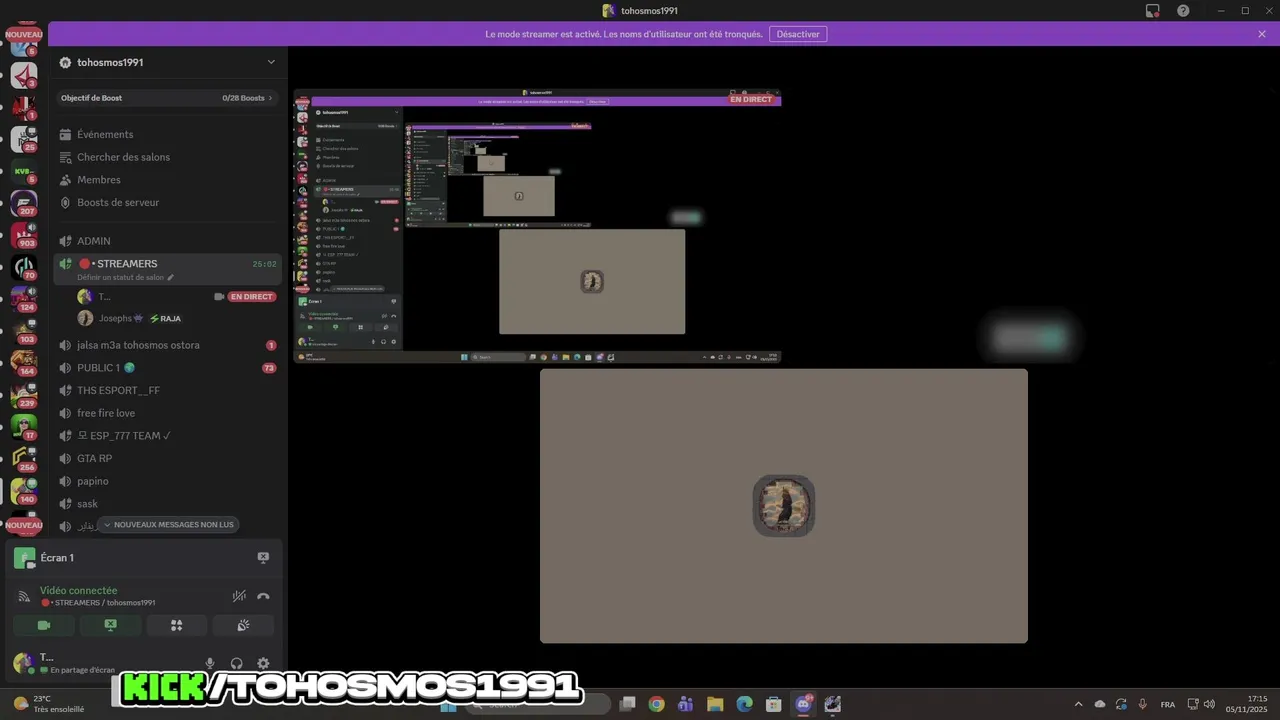
Task: Show hidden system tray icons
Action: point(1078,704)
